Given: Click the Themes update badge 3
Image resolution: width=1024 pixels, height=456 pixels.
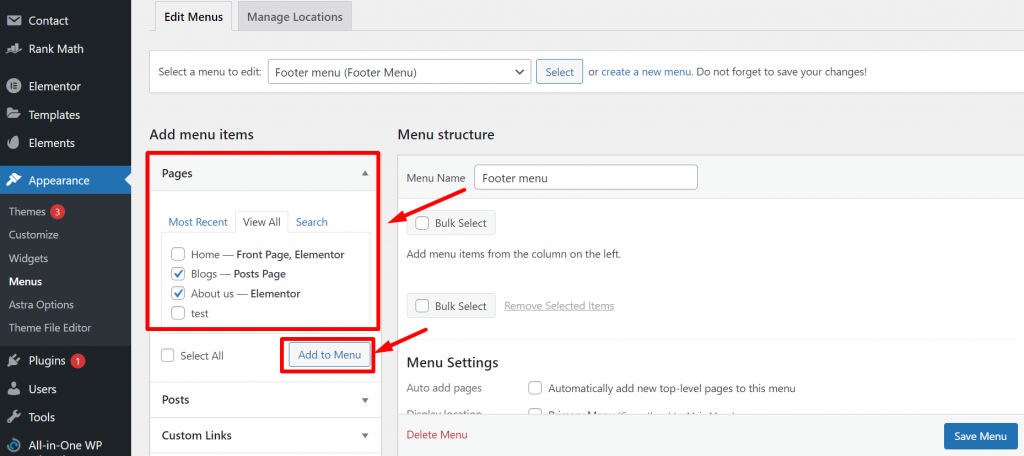Looking at the screenshot, I should [57, 212].
